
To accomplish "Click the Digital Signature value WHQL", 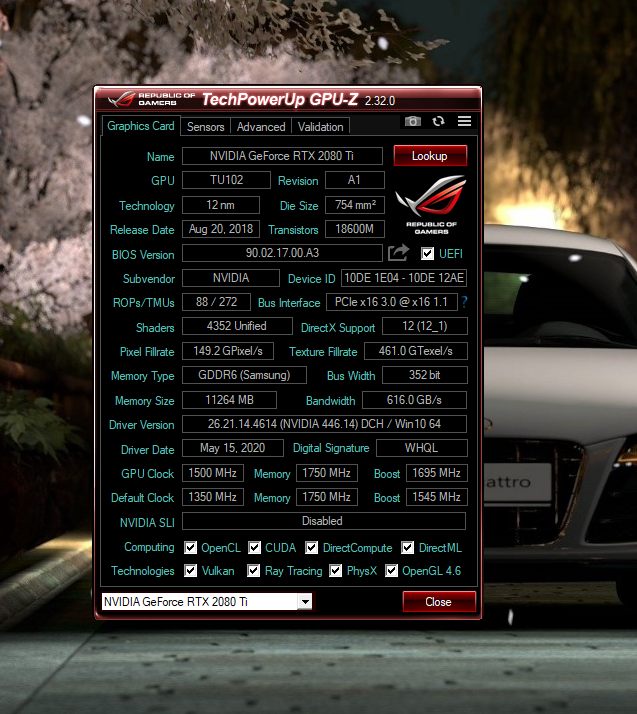I will coord(422,448).
